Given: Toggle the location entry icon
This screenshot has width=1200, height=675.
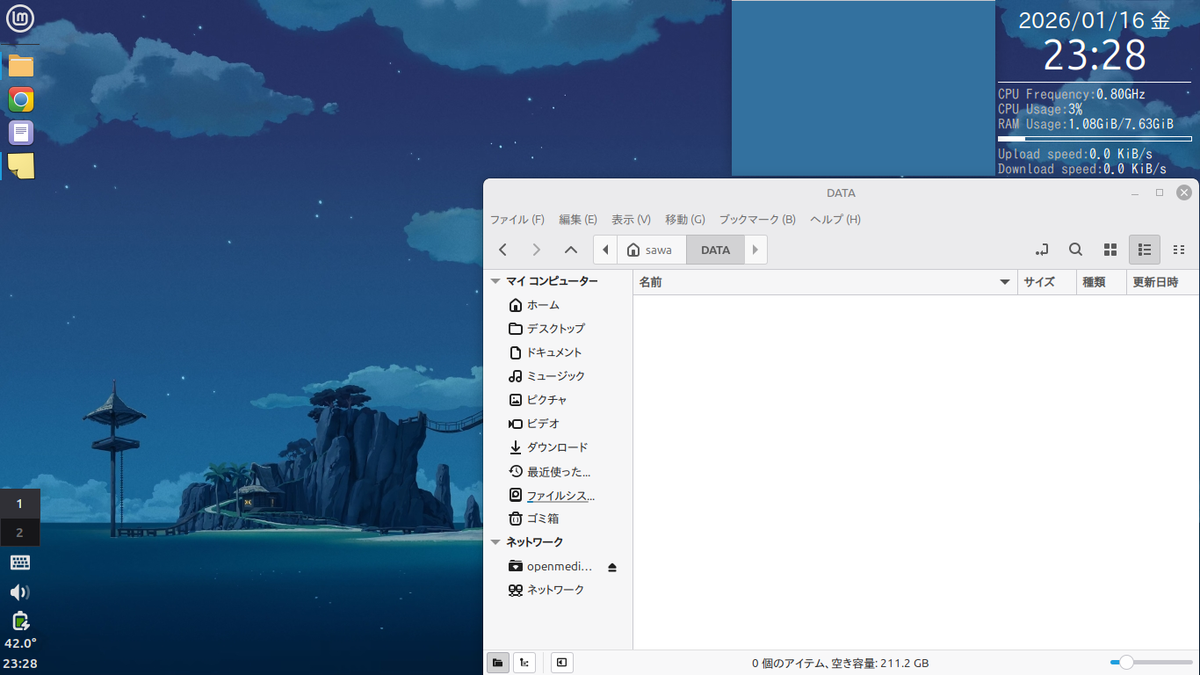Looking at the screenshot, I should [1042, 250].
